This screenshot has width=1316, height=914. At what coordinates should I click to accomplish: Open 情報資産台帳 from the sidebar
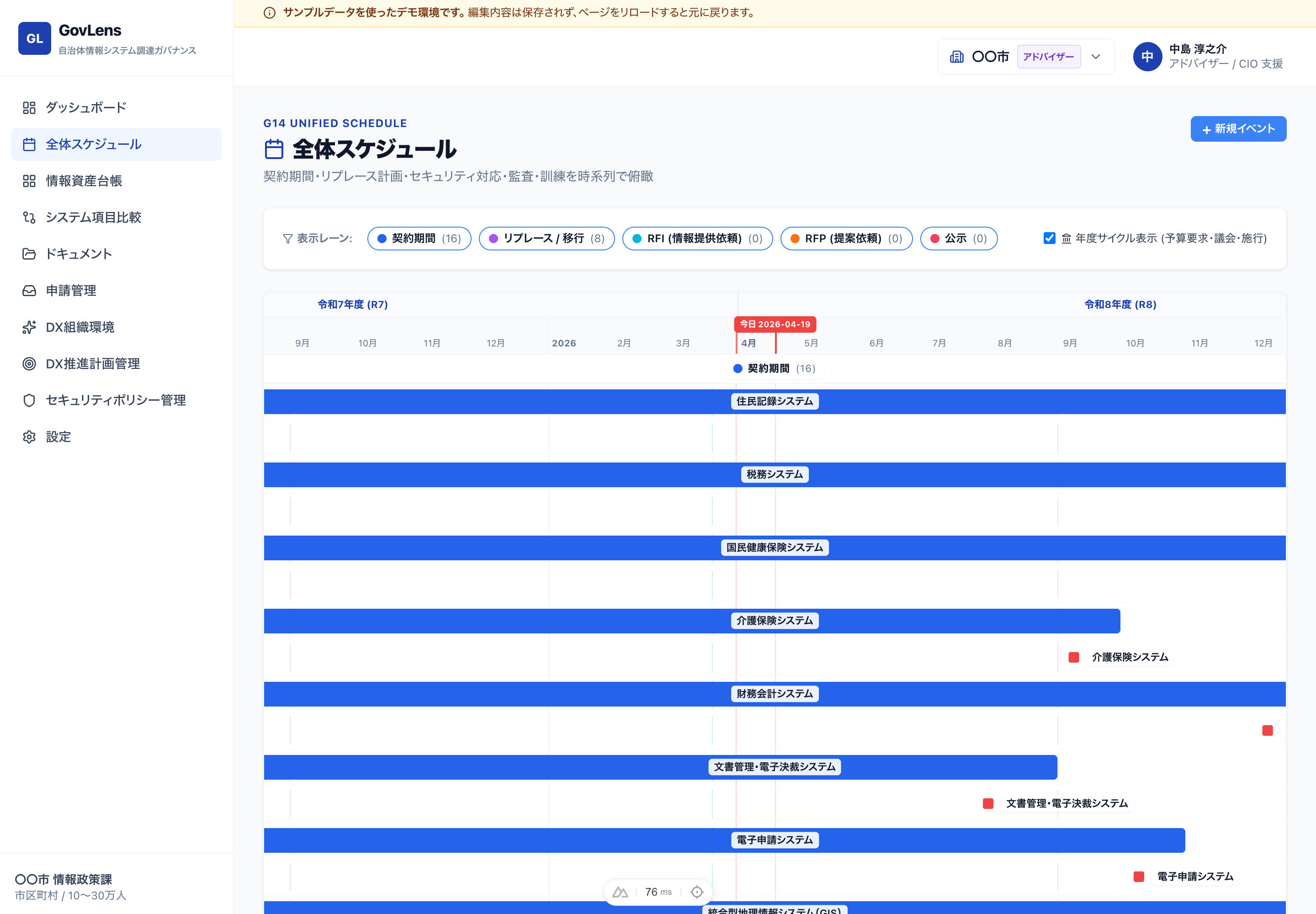116,181
